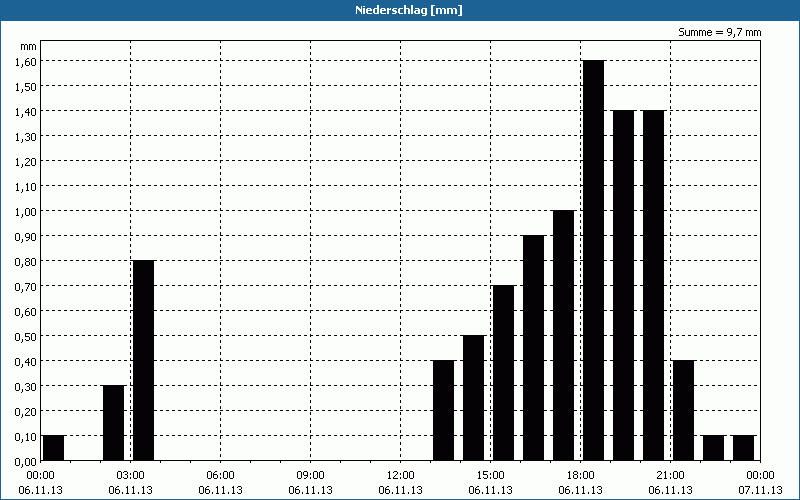Select the 1,30 y-axis label
800x500 pixels.
[x=26, y=136]
